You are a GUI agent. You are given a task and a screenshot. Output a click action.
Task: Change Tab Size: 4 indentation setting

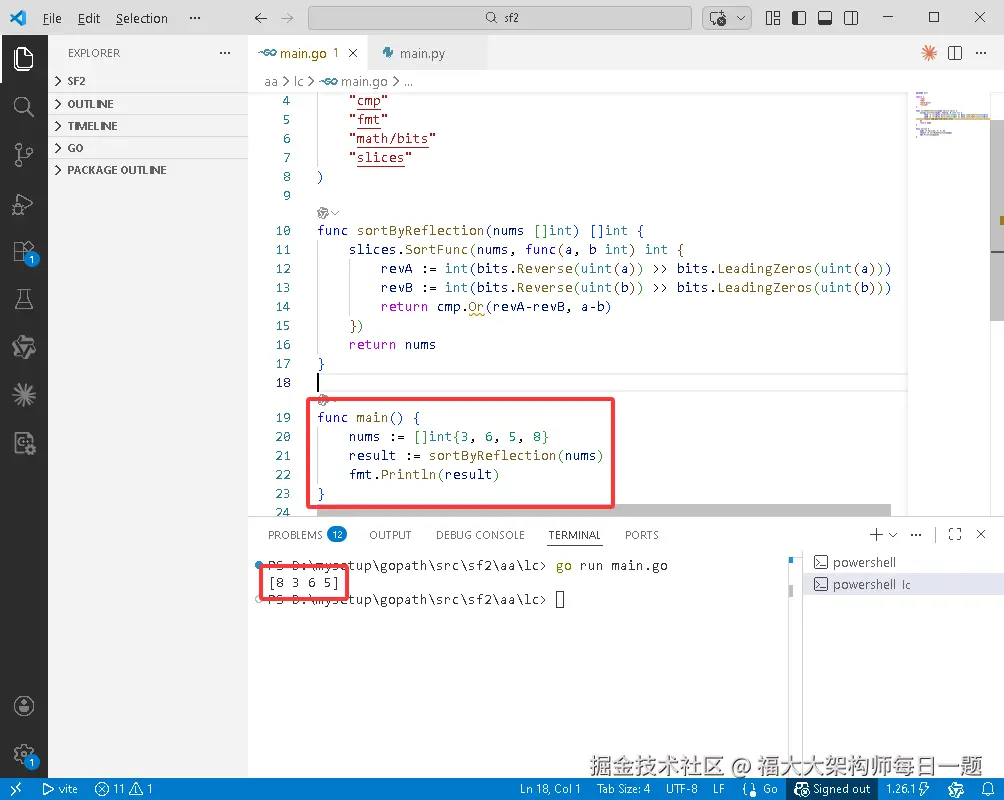click(x=623, y=789)
